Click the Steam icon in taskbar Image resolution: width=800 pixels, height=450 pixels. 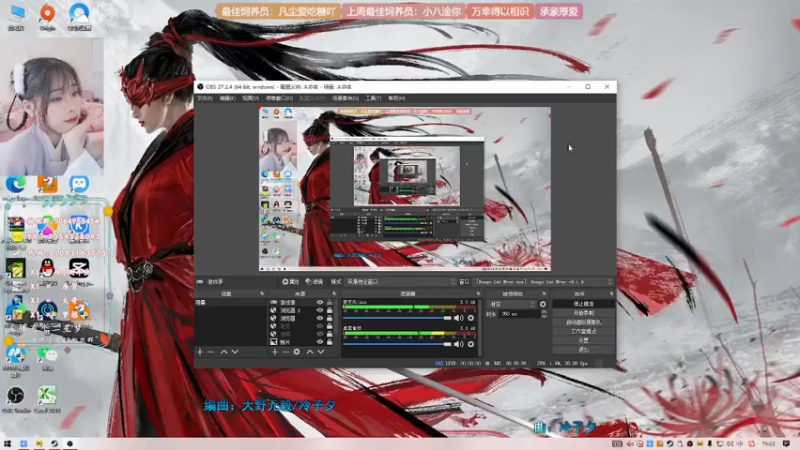point(54,443)
